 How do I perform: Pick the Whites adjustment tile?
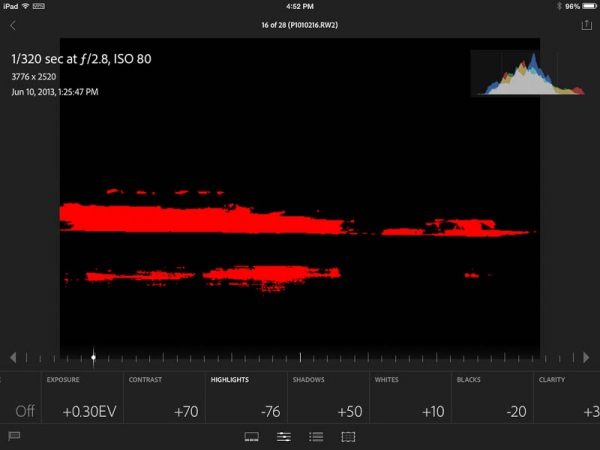410,398
